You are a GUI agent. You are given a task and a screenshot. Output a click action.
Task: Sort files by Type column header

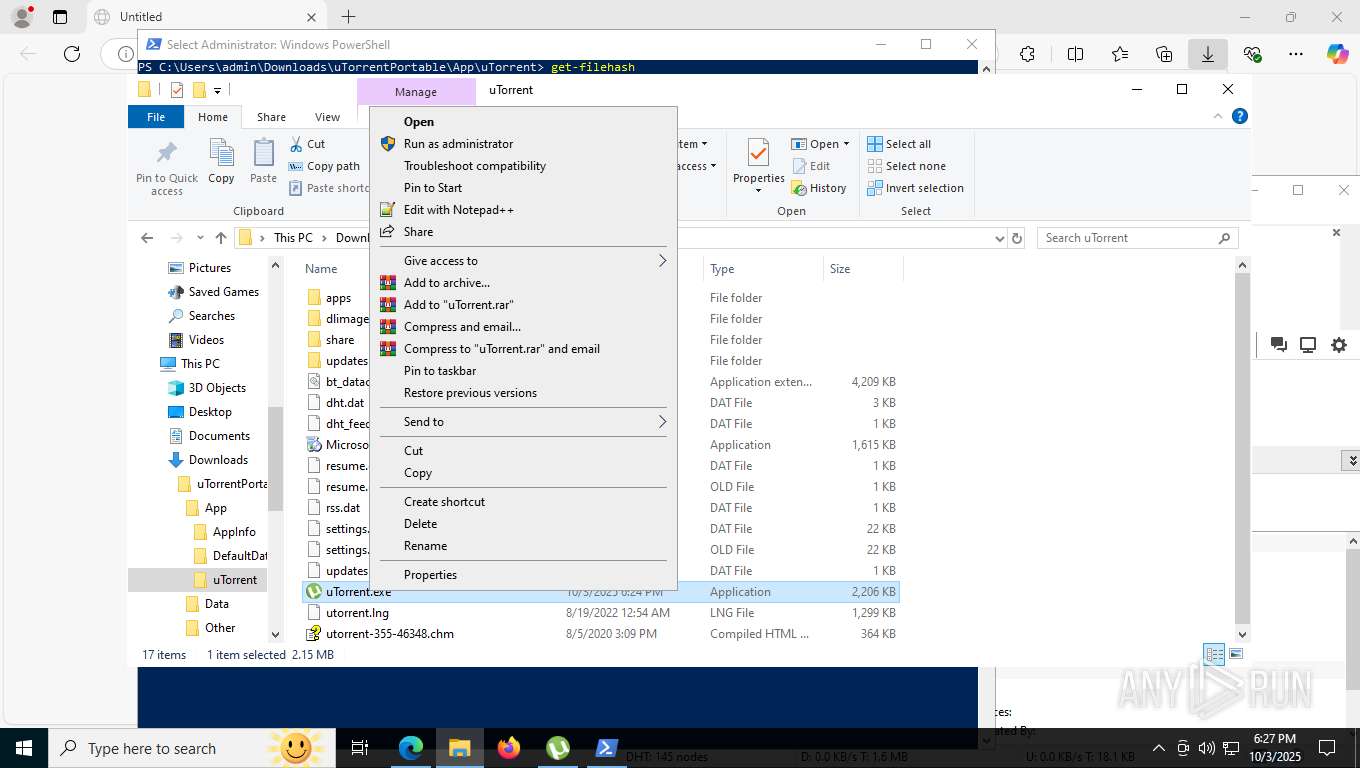[763, 269]
